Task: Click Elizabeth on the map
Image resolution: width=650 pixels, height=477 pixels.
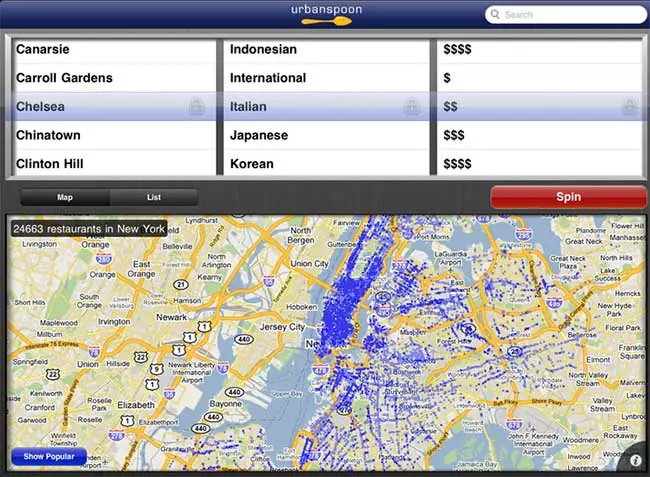Action: [x=136, y=405]
